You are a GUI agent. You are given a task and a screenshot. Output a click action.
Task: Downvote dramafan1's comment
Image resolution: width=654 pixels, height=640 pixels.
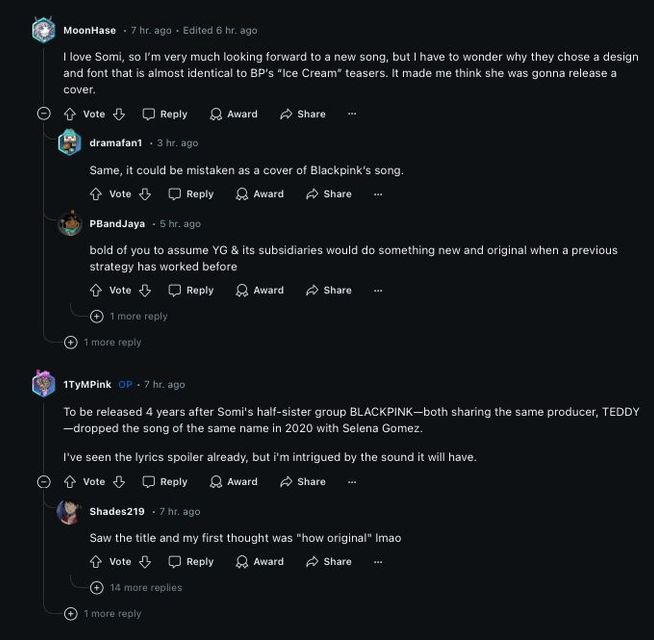click(x=144, y=194)
